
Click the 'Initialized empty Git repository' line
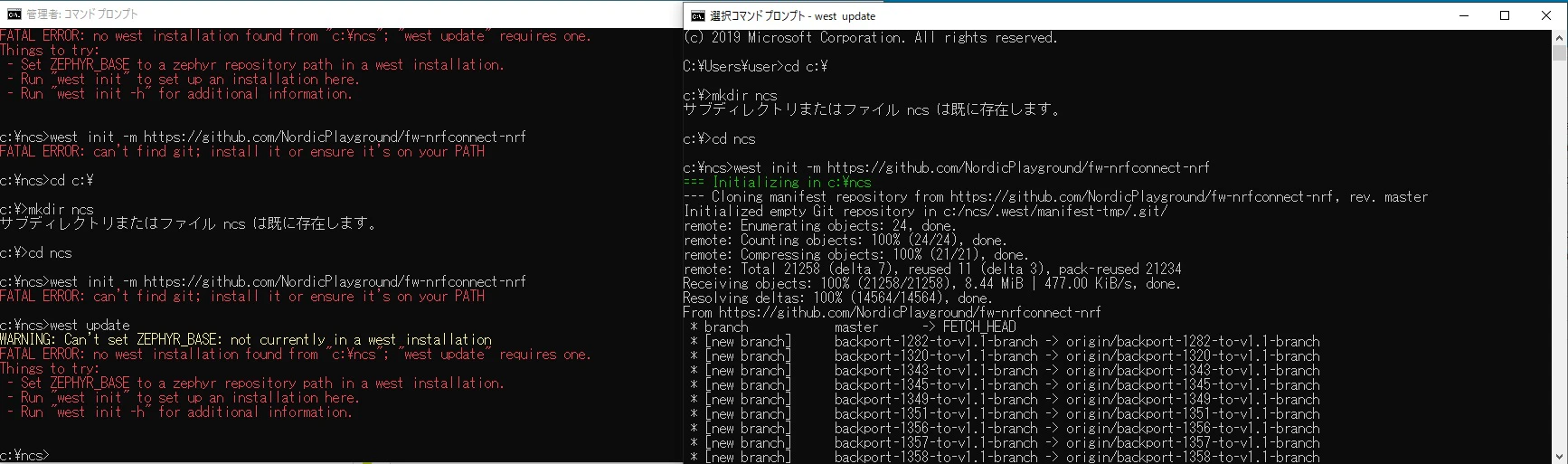926,211
